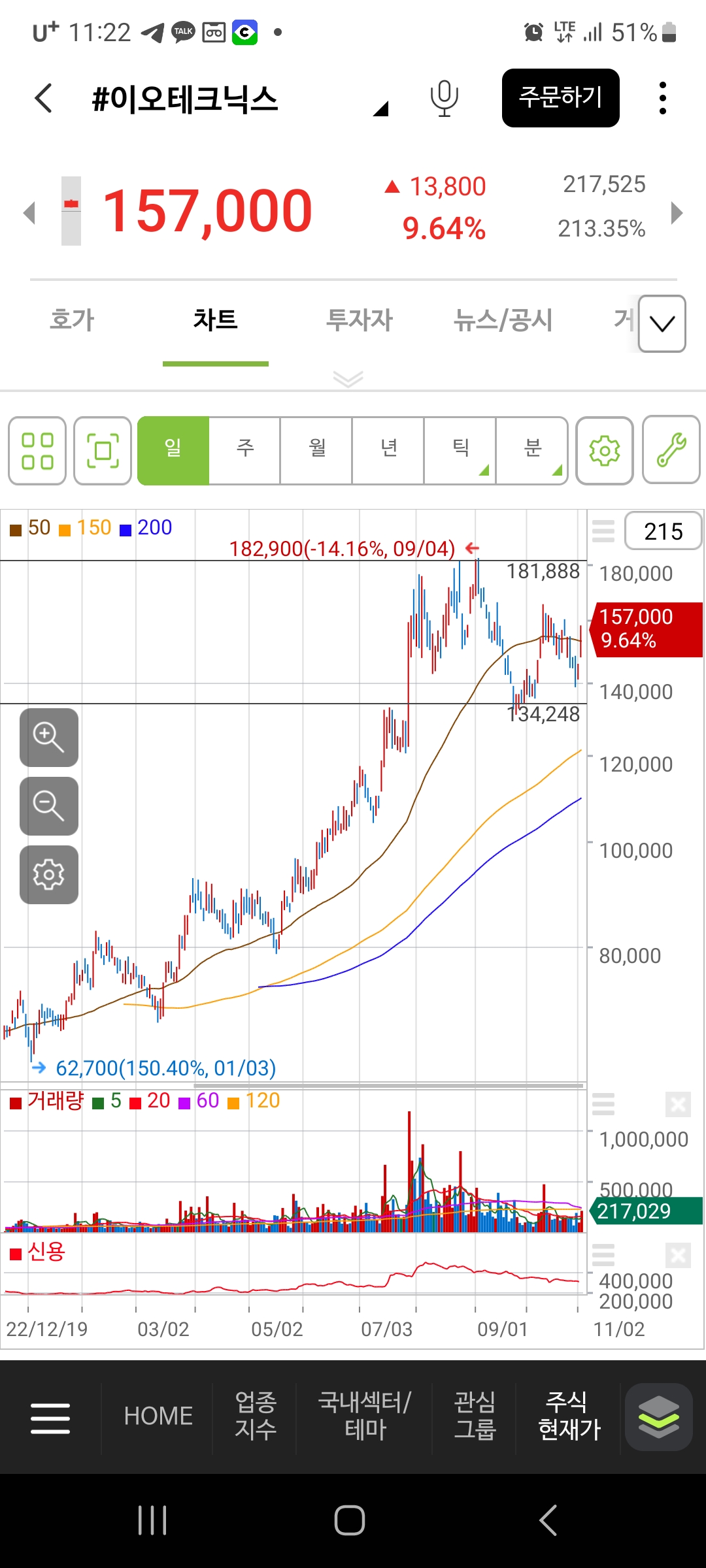Tap the volume 60 average legend
This screenshot has height=1568, width=706.
point(199,1101)
